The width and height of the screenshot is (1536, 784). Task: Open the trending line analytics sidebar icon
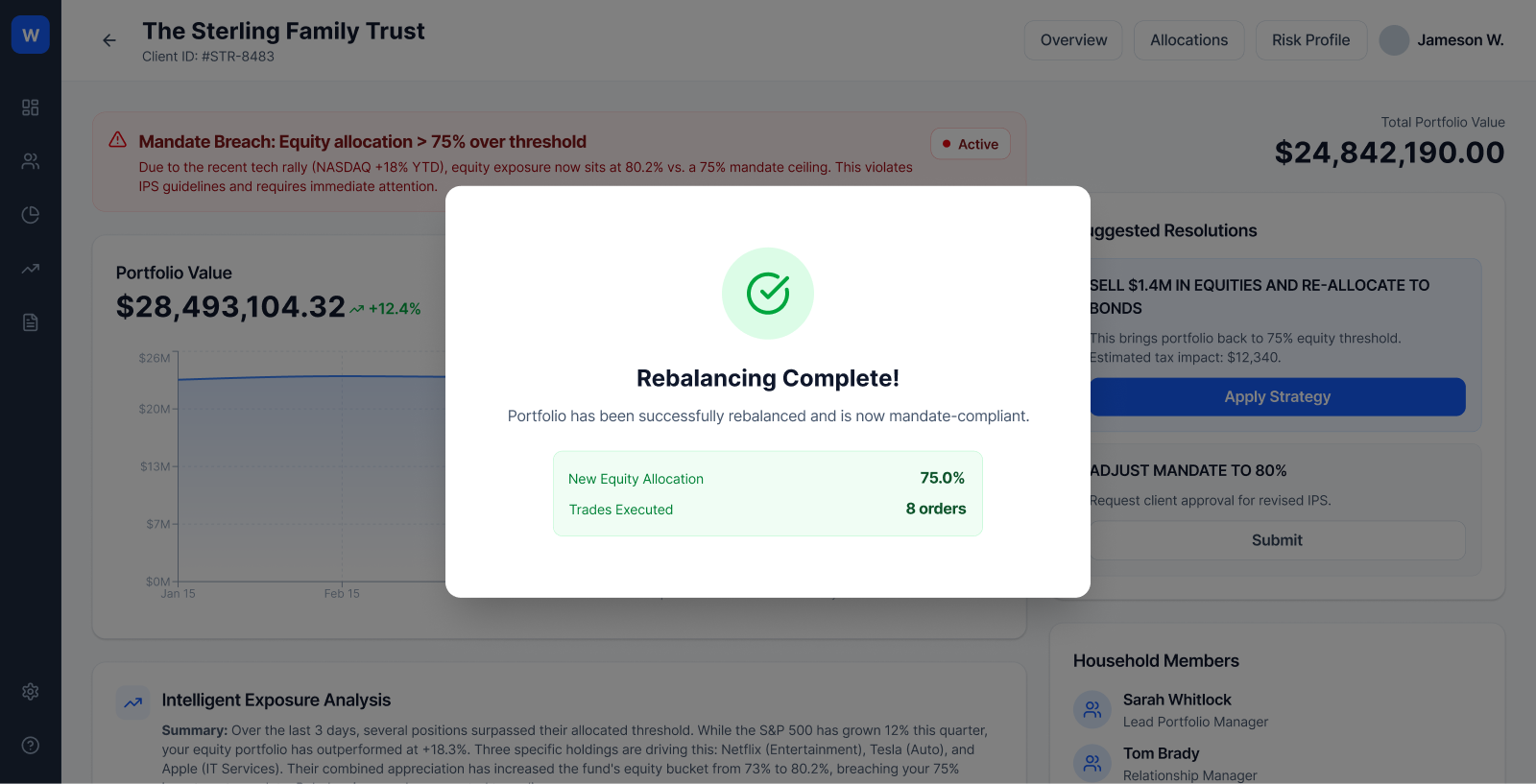tap(31, 269)
